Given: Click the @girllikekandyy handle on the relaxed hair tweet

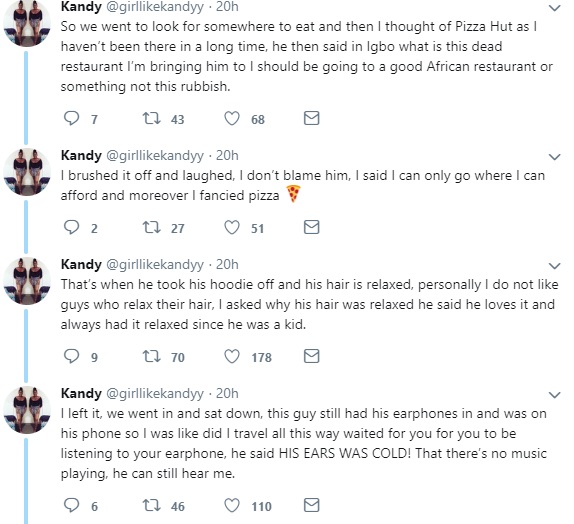Looking at the screenshot, I should [154, 265].
